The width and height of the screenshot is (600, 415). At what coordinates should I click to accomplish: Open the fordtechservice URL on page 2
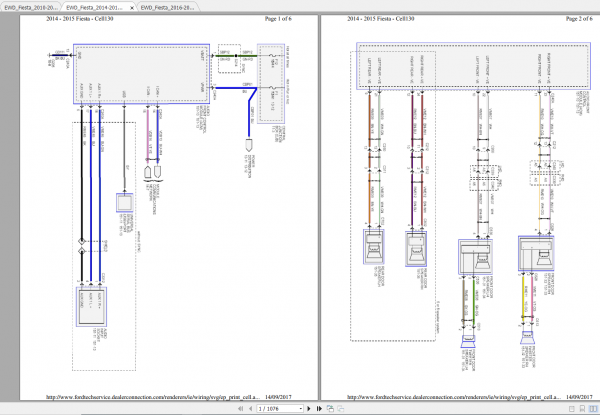[454, 397]
